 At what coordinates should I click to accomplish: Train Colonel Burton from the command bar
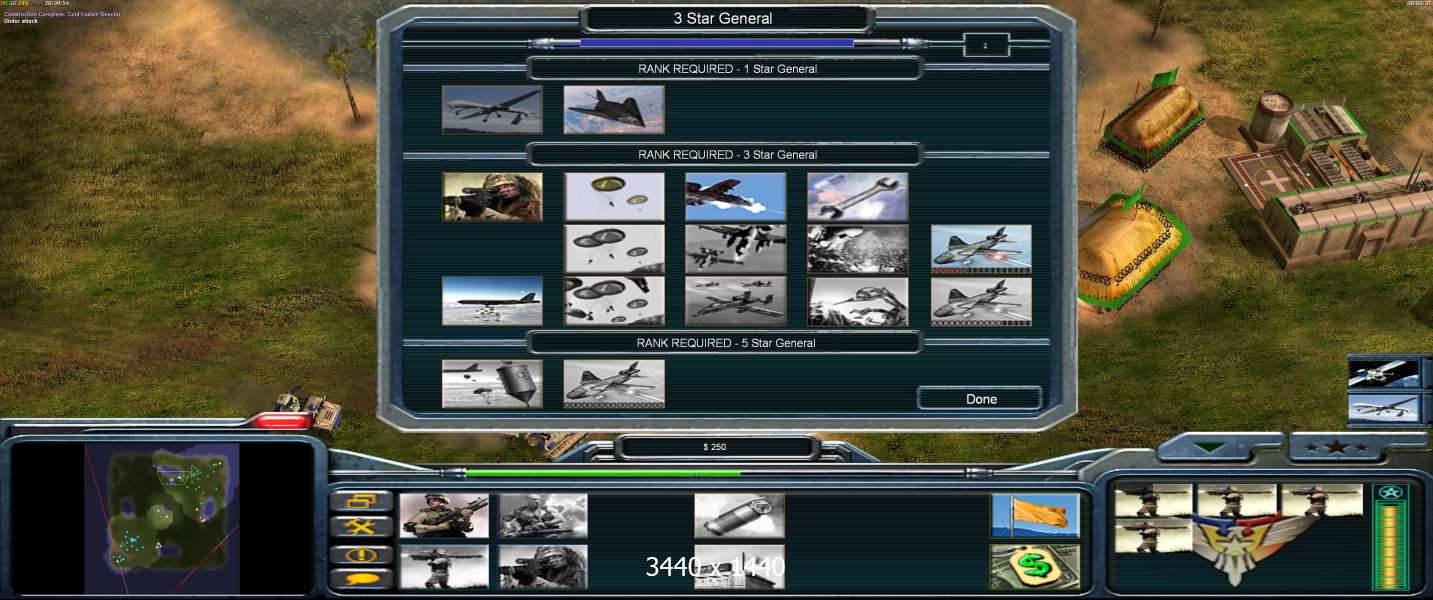pos(543,516)
